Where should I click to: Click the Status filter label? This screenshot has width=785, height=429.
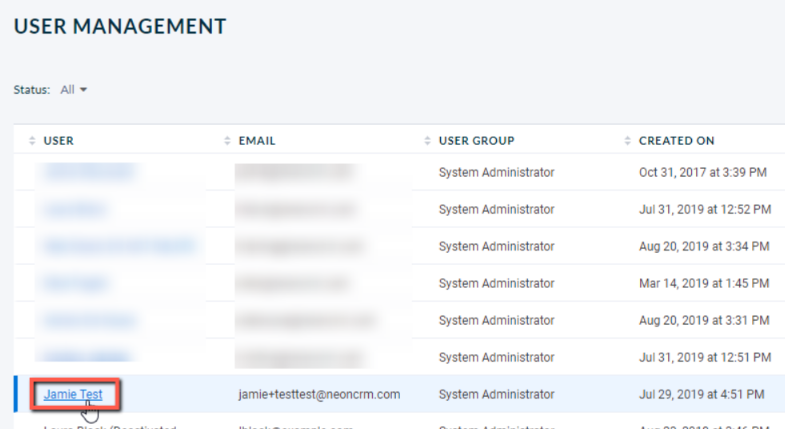[x=32, y=90]
